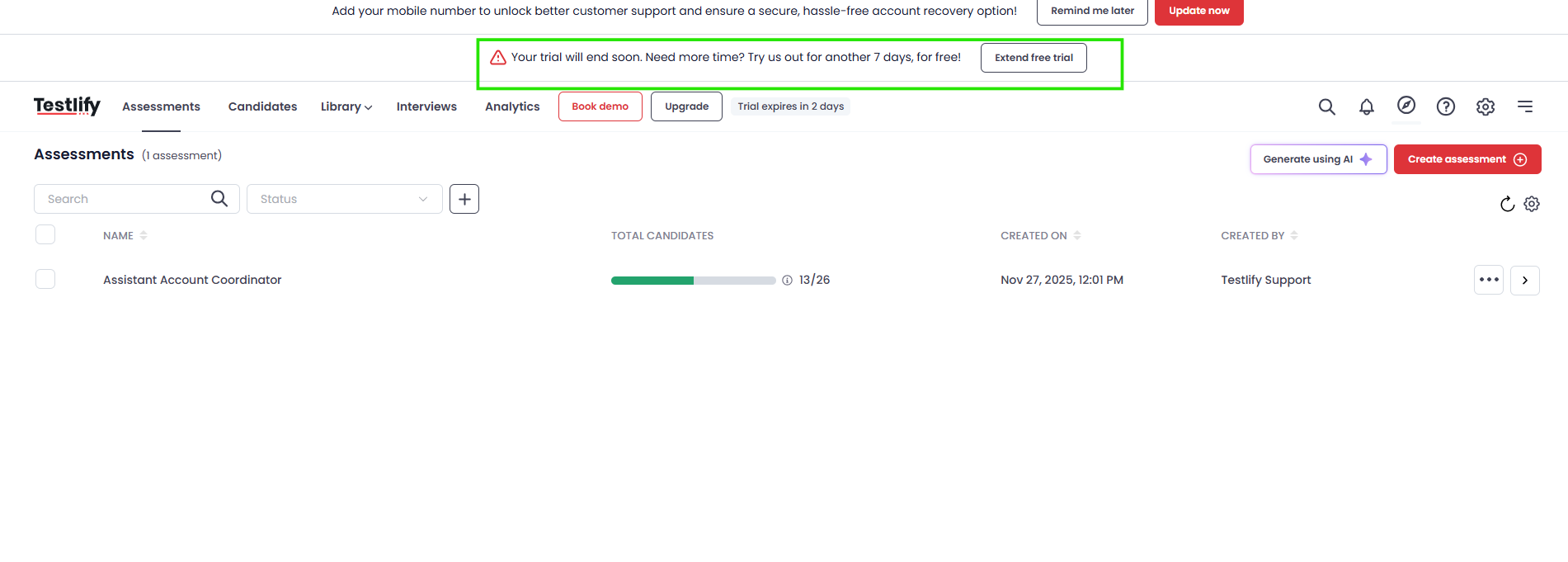This screenshot has height=562, width=1568.
Task: Open the global search magnifier icon
Action: (1326, 106)
